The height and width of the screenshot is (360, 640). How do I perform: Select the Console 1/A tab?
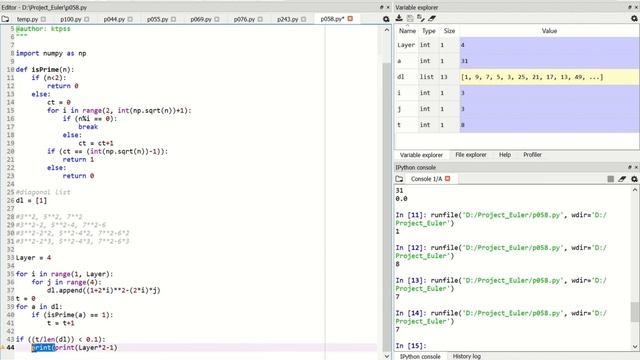pyautogui.click(x=426, y=179)
